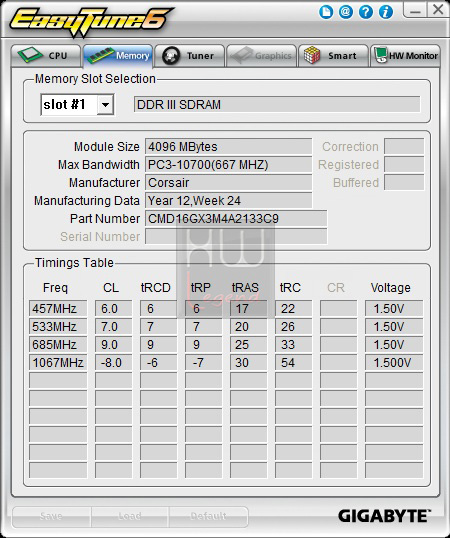Click the 1.500V voltage cell
The image size is (450, 538).
(394, 362)
